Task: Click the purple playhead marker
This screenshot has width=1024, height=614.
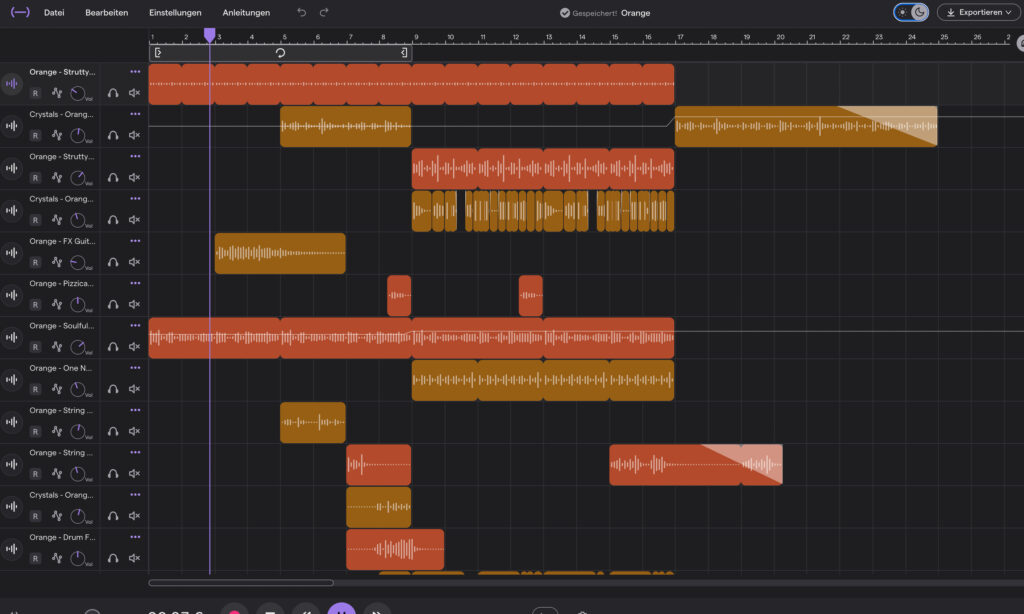Action: pos(210,35)
